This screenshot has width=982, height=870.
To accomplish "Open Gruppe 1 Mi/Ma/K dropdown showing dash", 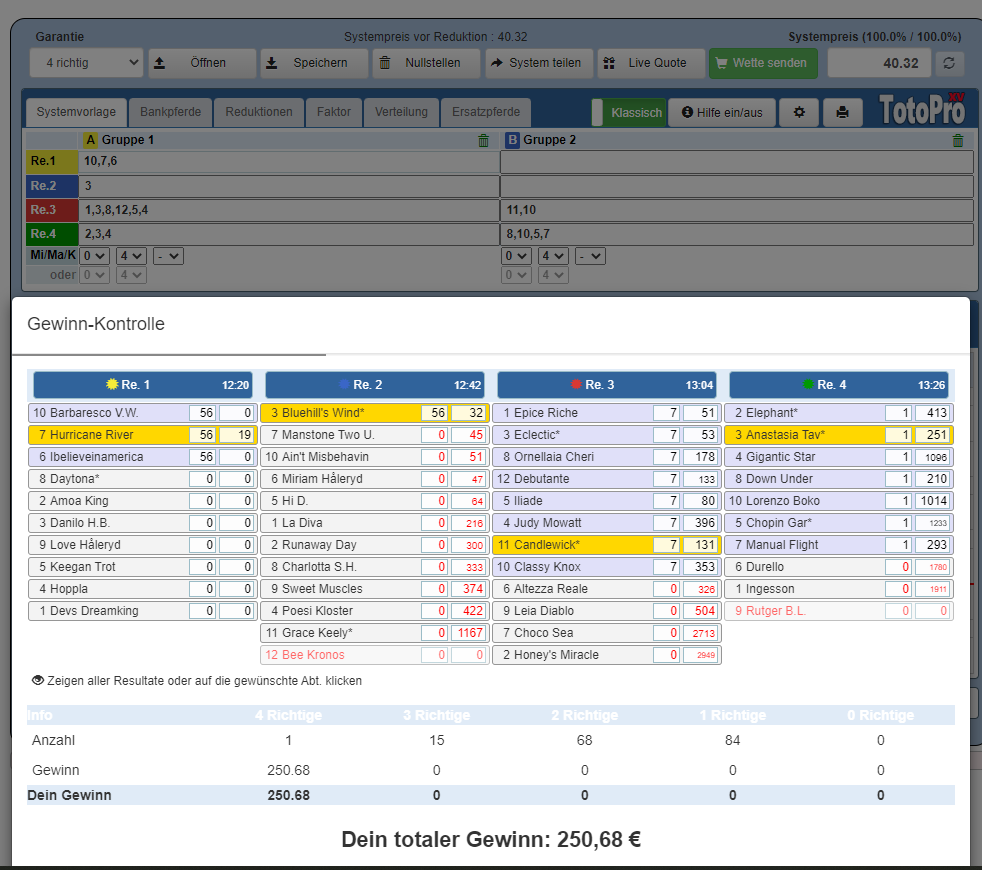I will [168, 256].
